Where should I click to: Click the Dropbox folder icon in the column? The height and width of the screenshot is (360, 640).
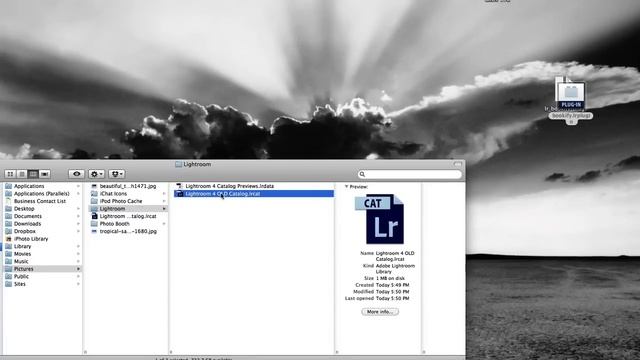pos(9,231)
